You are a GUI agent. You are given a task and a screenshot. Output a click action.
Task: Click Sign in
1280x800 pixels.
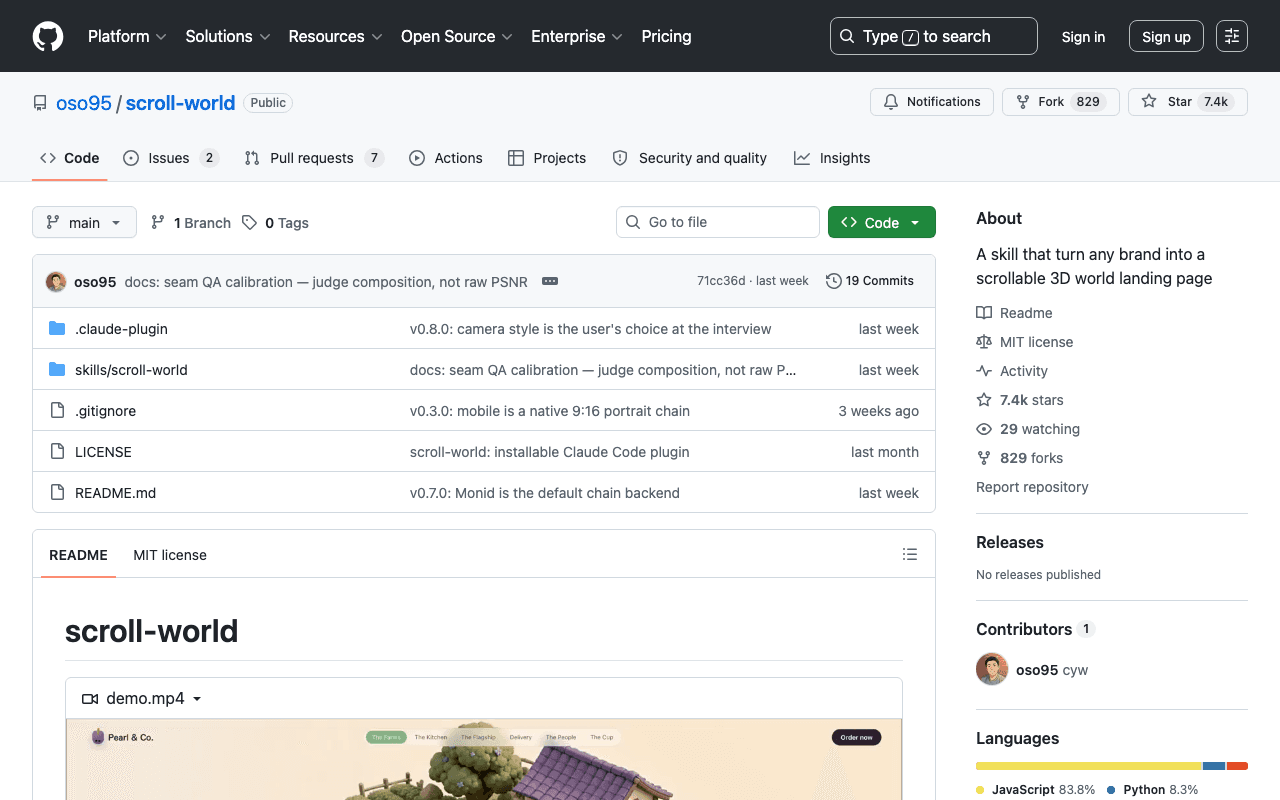(1083, 36)
